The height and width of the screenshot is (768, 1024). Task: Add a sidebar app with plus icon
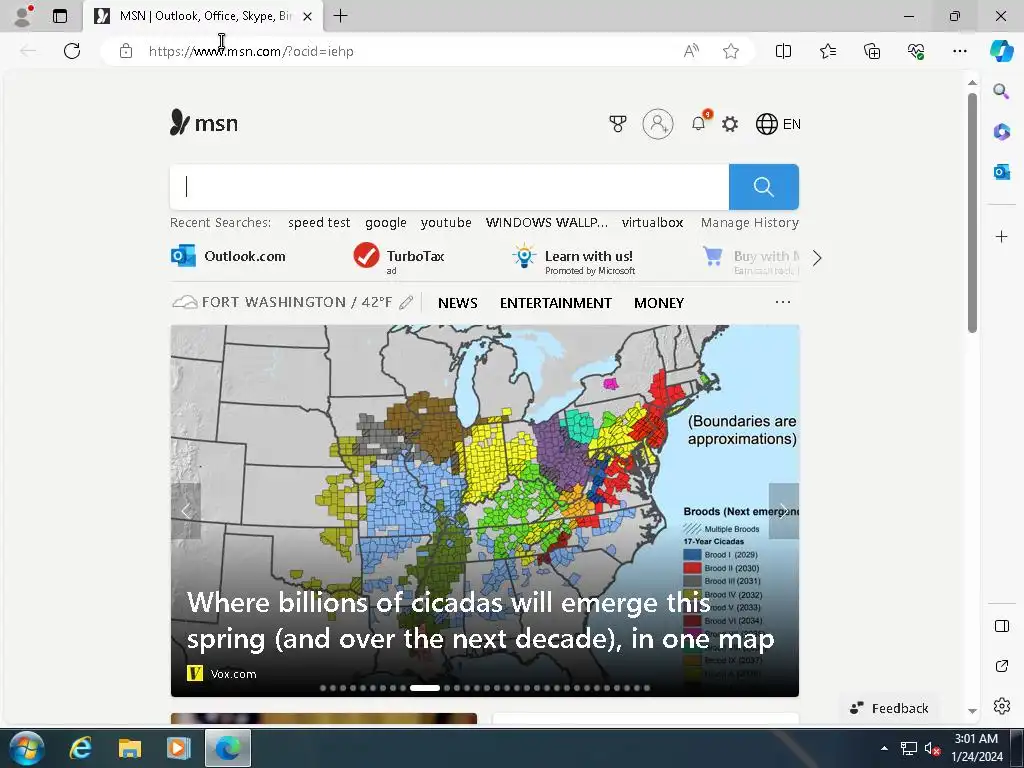coord(1001,236)
